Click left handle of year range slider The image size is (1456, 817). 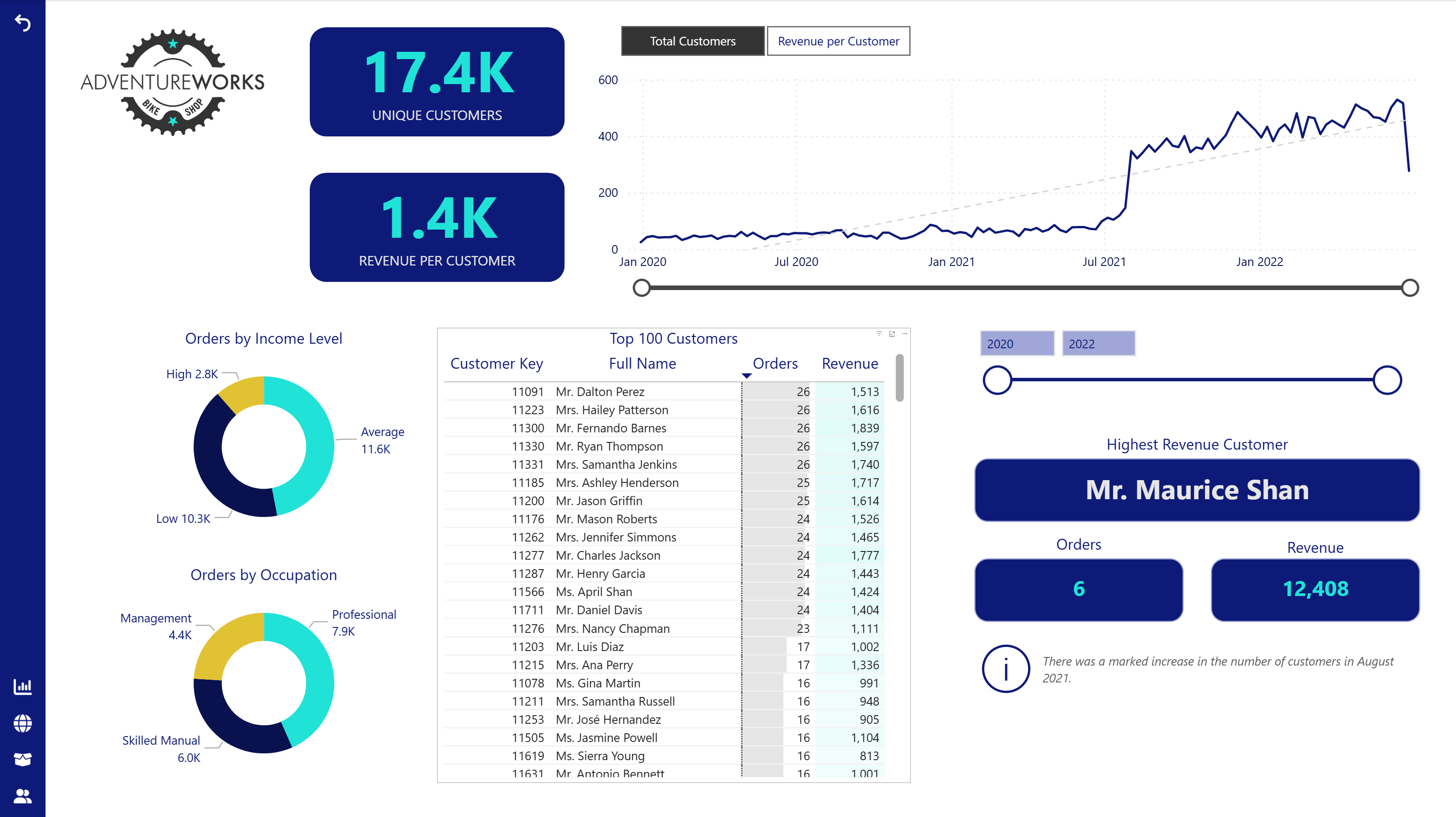(x=997, y=380)
